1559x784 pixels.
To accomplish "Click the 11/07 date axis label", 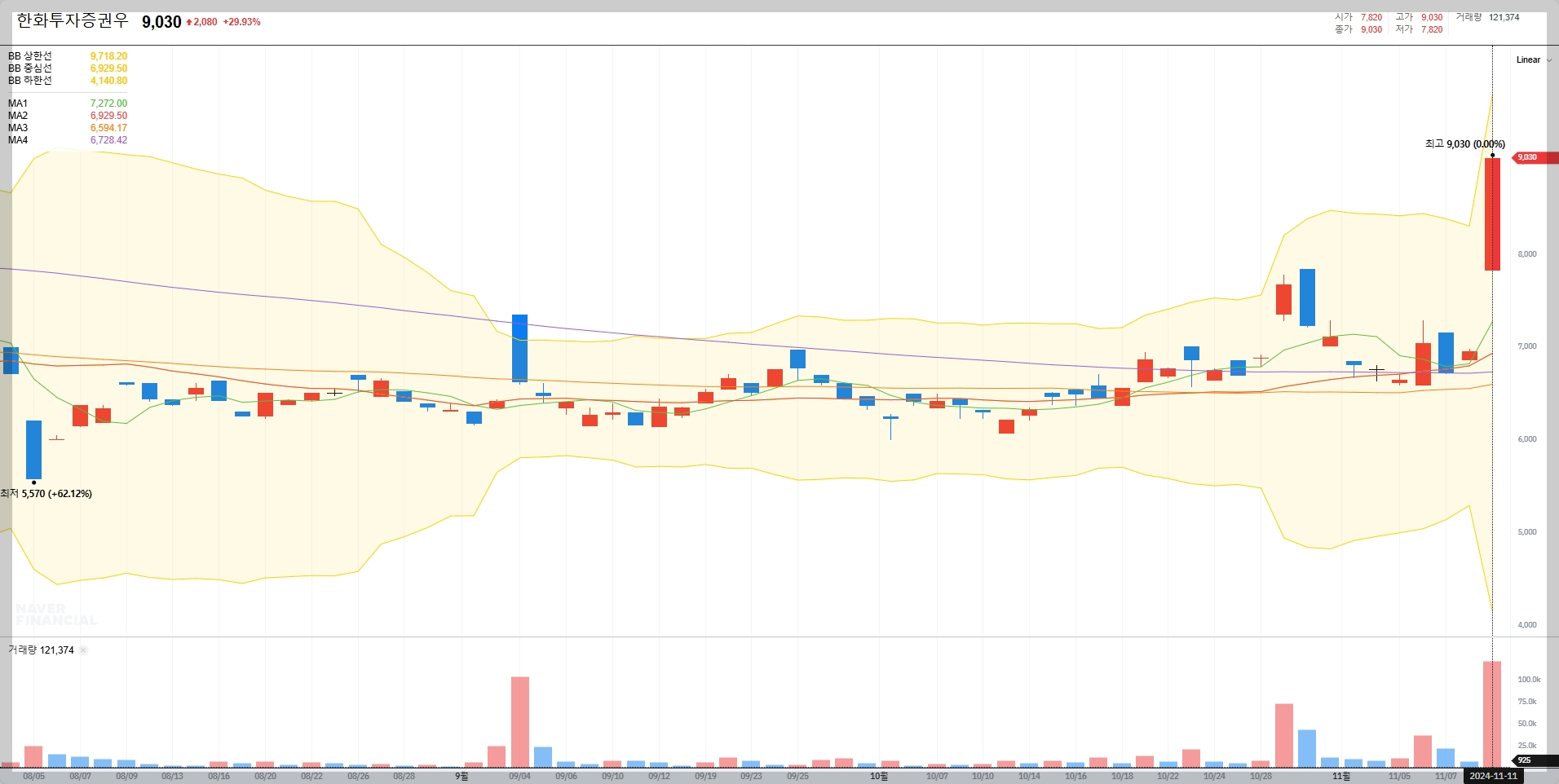I will coord(1446,777).
